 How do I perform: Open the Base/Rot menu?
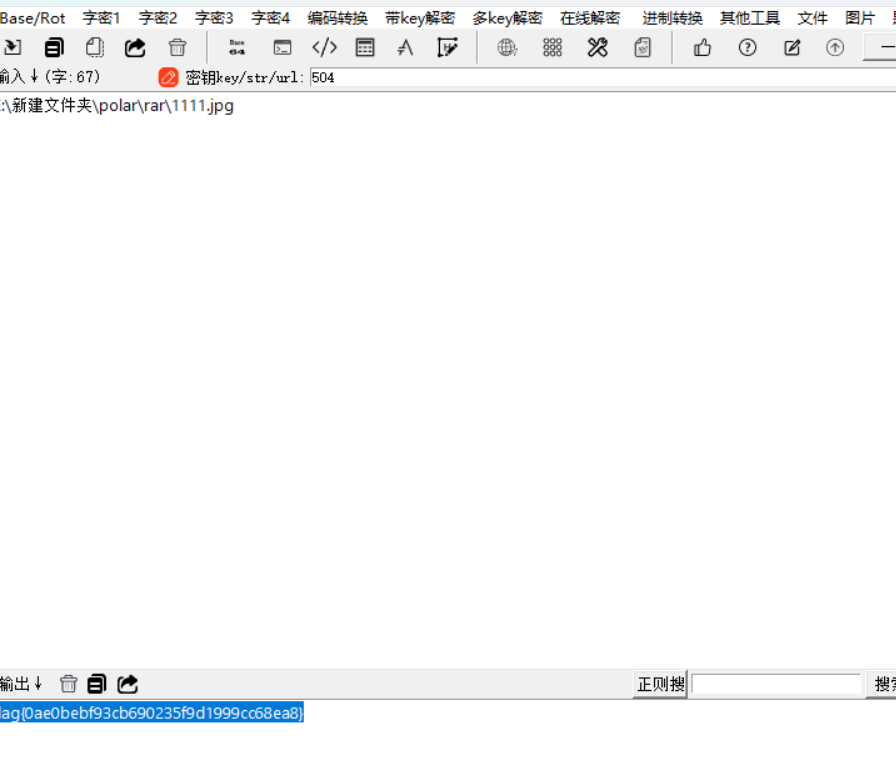[x=33, y=18]
